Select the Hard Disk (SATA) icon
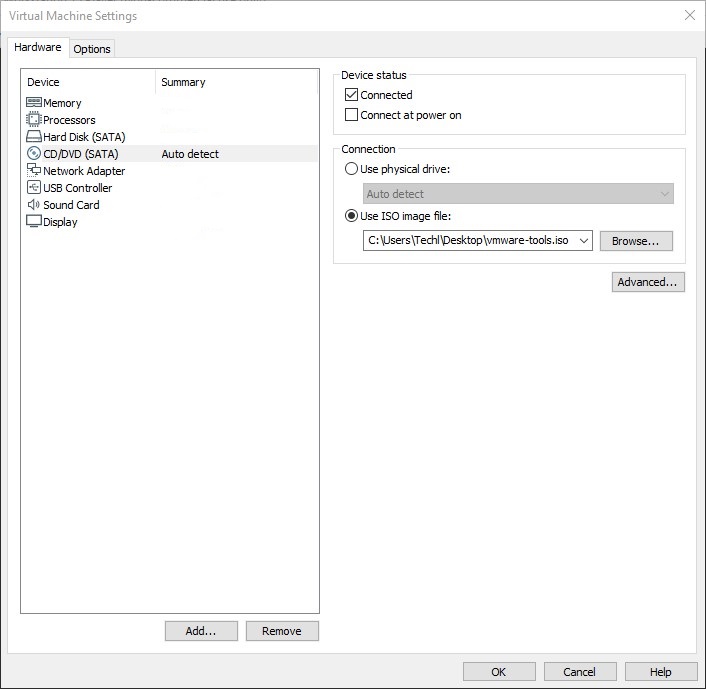Screen dimensions: 706x689 tap(34, 137)
